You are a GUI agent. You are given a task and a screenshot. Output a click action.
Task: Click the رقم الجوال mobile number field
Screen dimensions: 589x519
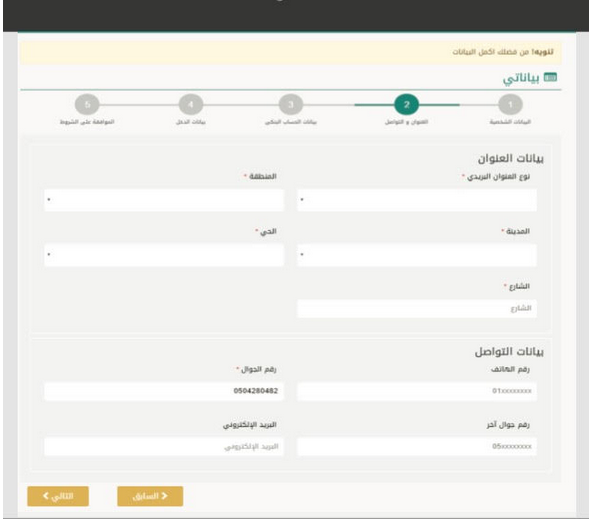click(164, 391)
